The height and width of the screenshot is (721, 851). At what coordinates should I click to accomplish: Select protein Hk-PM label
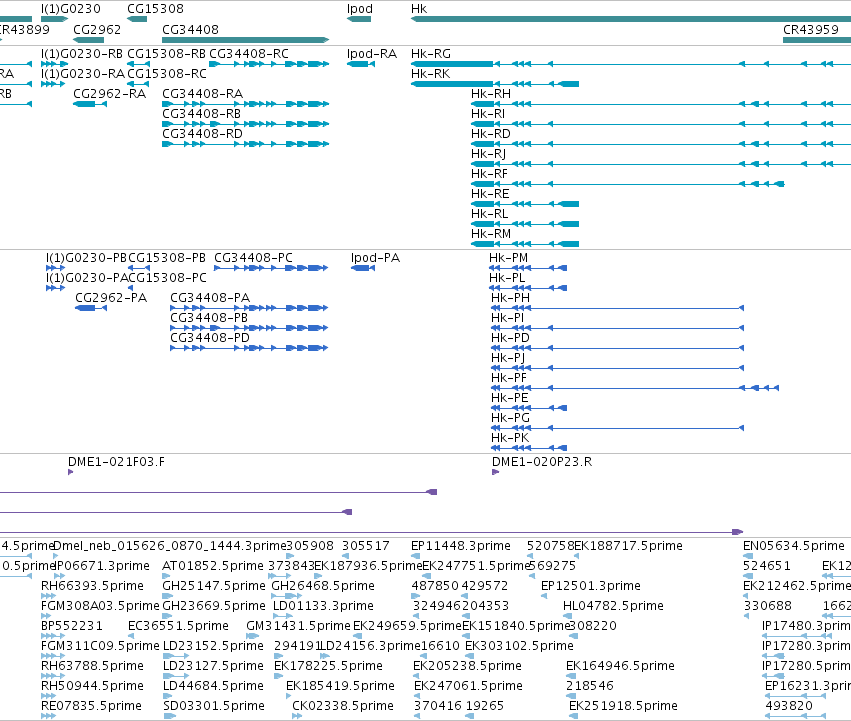[x=509, y=258]
